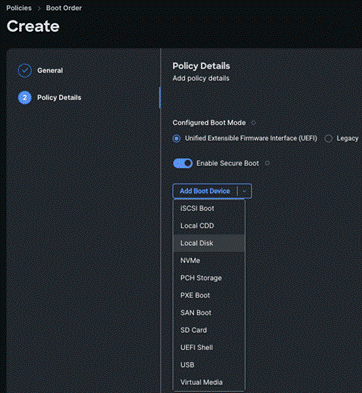Click the Policy Details heading text
The width and height of the screenshot is (362, 393).
[x=201, y=66]
